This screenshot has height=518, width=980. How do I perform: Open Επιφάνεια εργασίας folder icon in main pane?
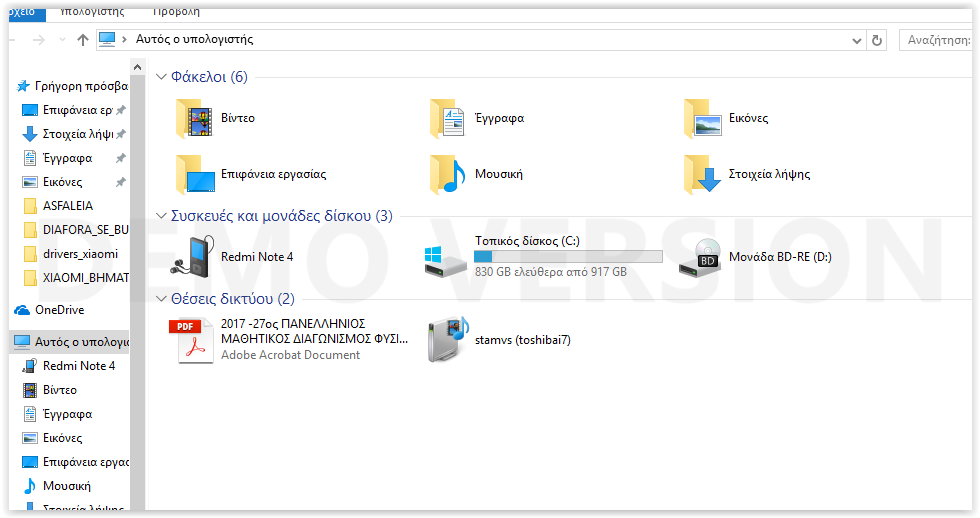(x=194, y=174)
